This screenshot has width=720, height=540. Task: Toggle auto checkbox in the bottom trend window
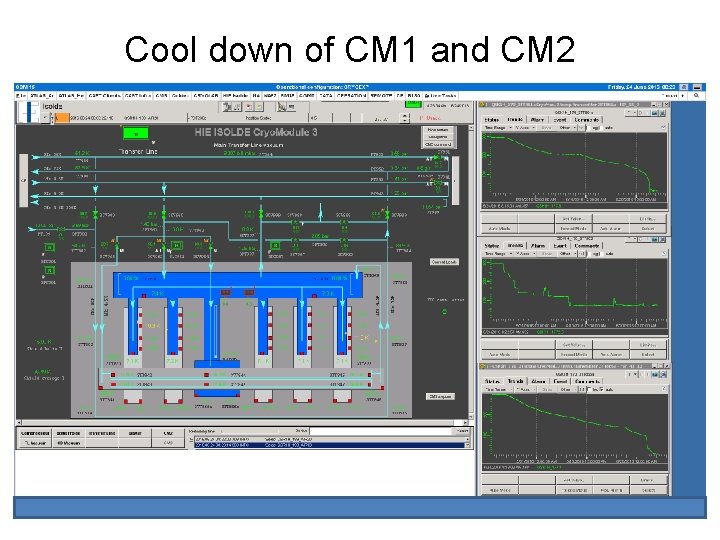pyautogui.click(x=602, y=389)
